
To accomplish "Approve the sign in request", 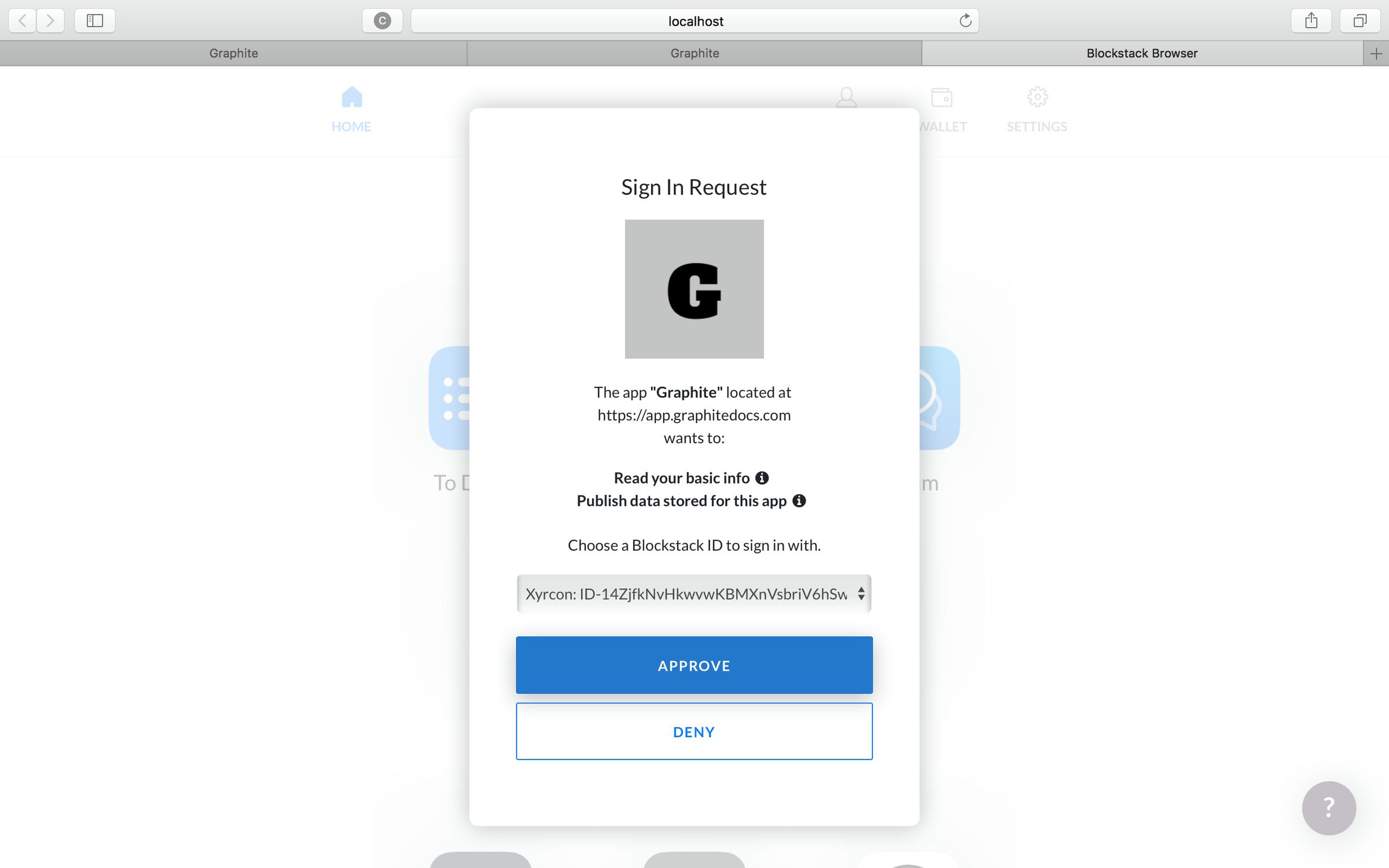I will click(694, 665).
